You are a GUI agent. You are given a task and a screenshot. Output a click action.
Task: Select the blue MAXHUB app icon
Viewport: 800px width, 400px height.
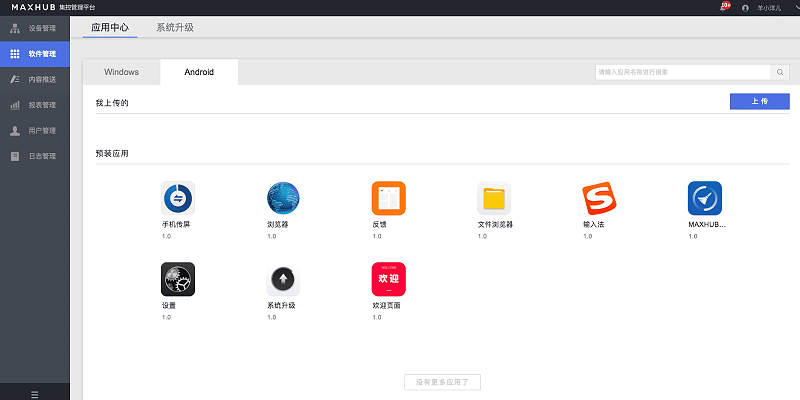click(704, 197)
